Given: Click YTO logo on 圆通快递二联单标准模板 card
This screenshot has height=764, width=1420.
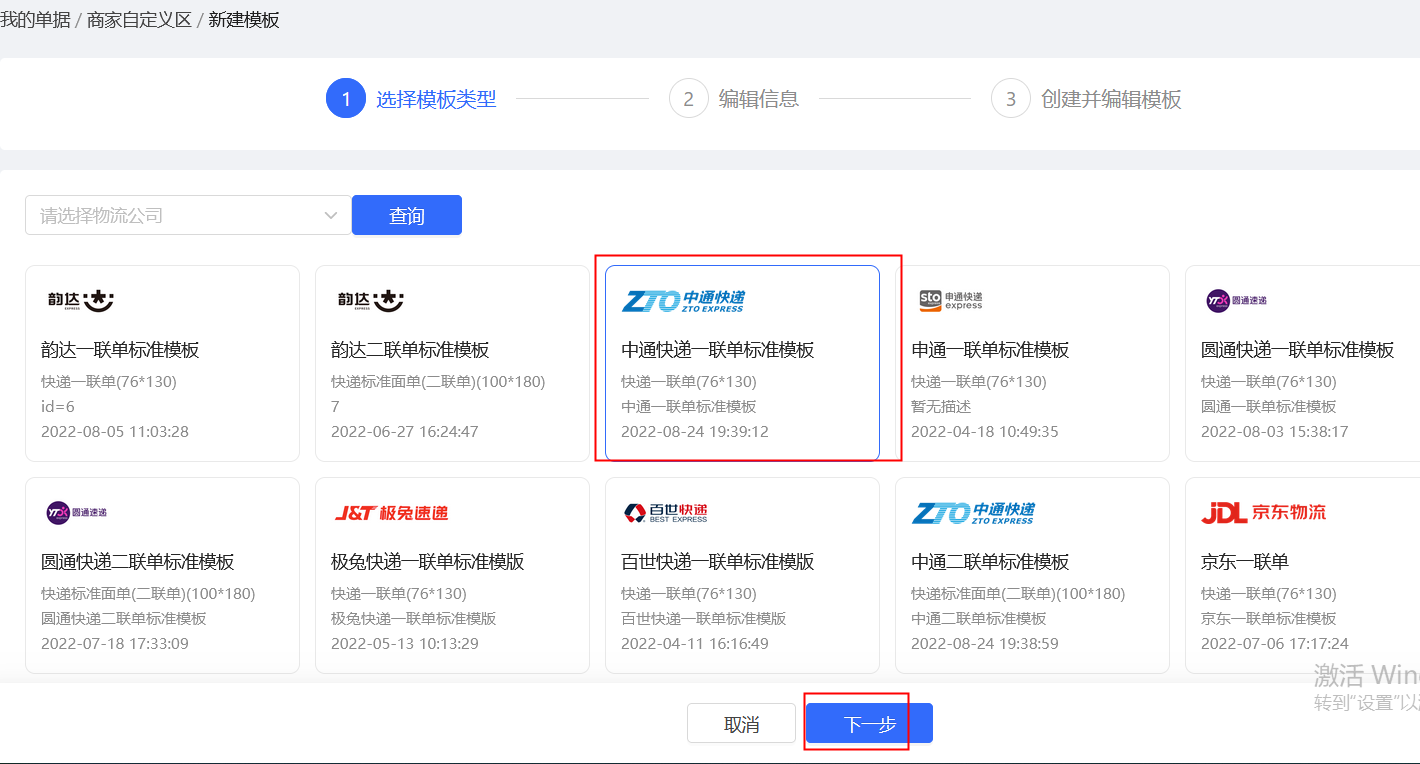Looking at the screenshot, I should click(77, 512).
